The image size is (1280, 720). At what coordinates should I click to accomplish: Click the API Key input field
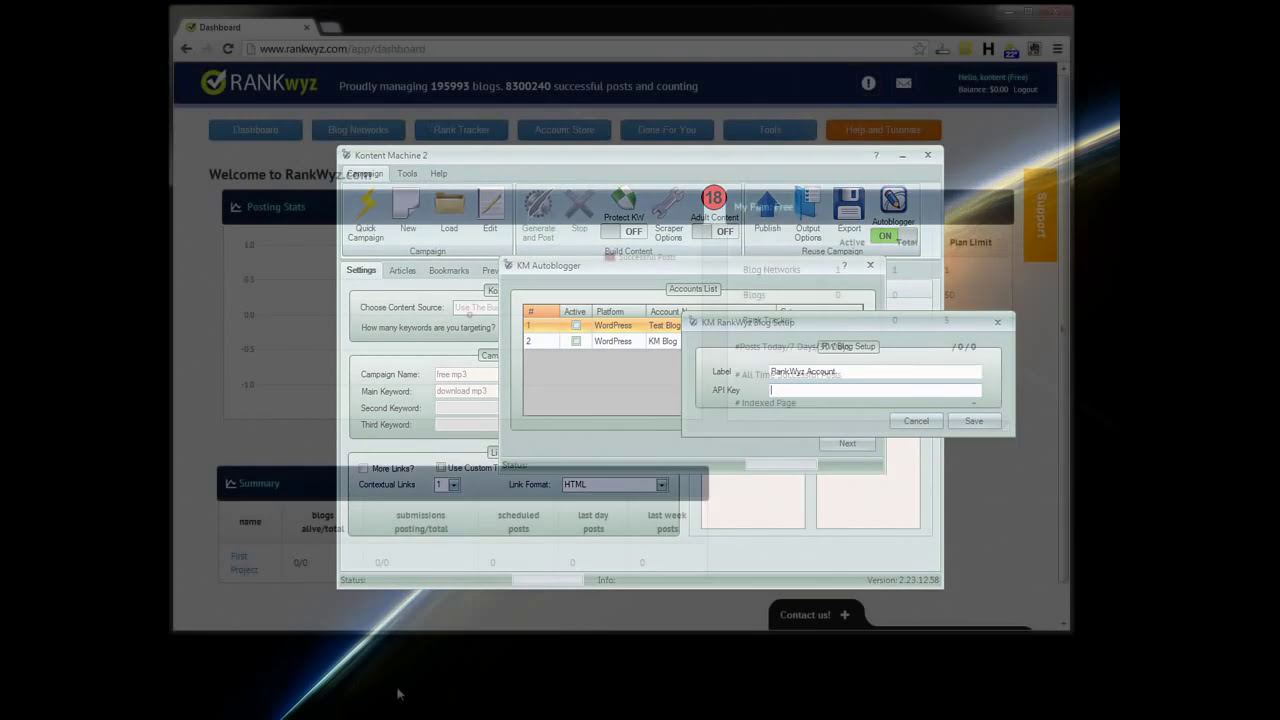[x=875, y=390]
